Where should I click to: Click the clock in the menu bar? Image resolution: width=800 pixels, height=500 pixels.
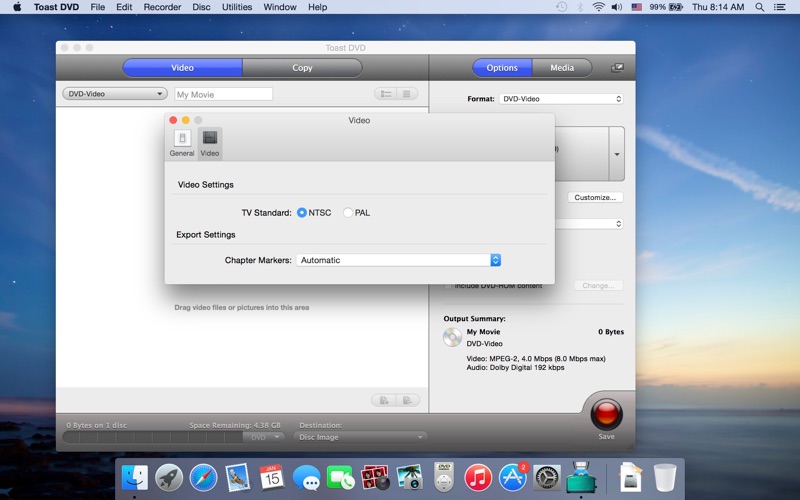click(718, 7)
